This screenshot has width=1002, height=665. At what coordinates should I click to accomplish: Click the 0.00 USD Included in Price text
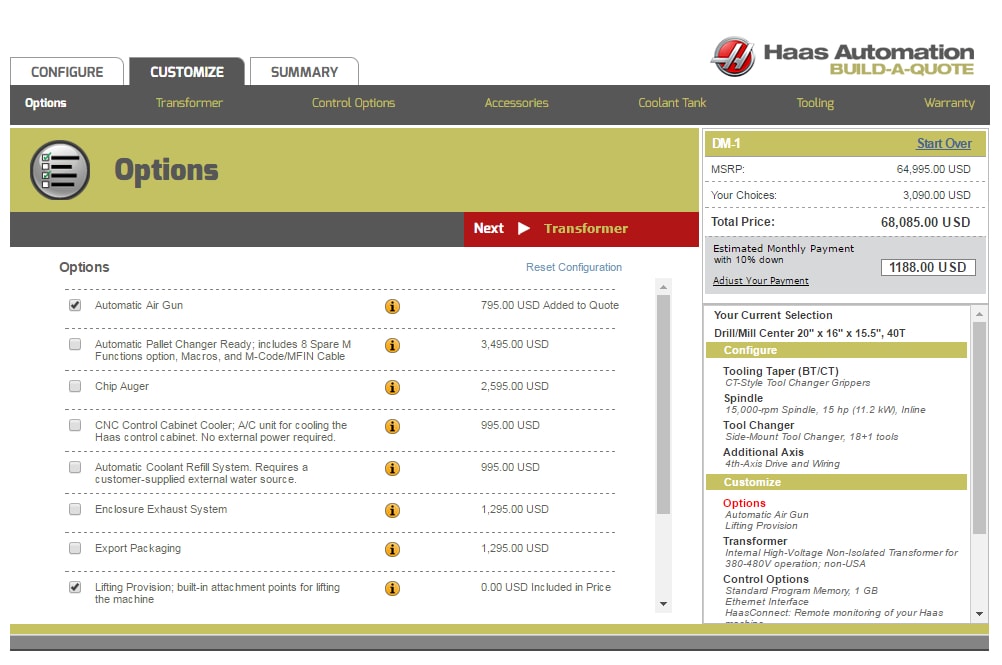click(546, 587)
